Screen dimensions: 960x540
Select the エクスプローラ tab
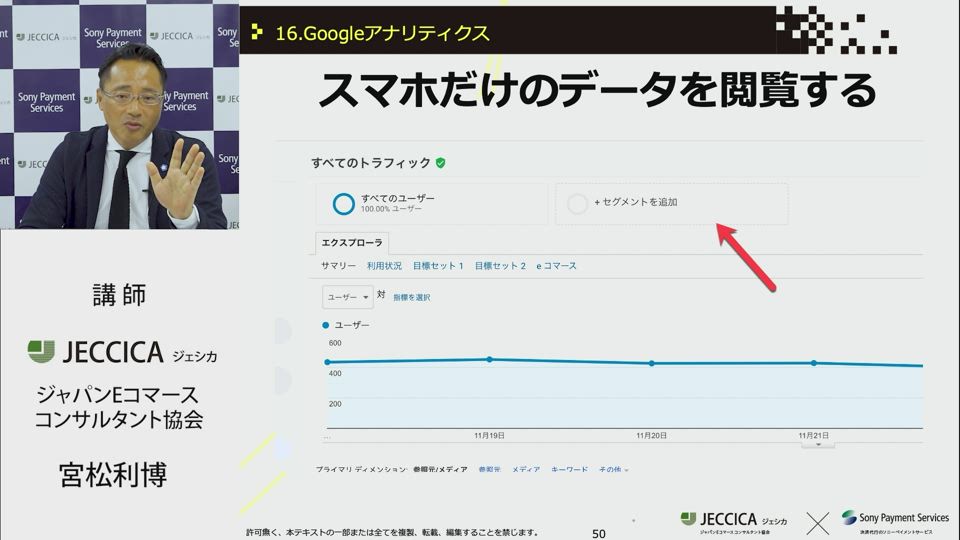351,242
